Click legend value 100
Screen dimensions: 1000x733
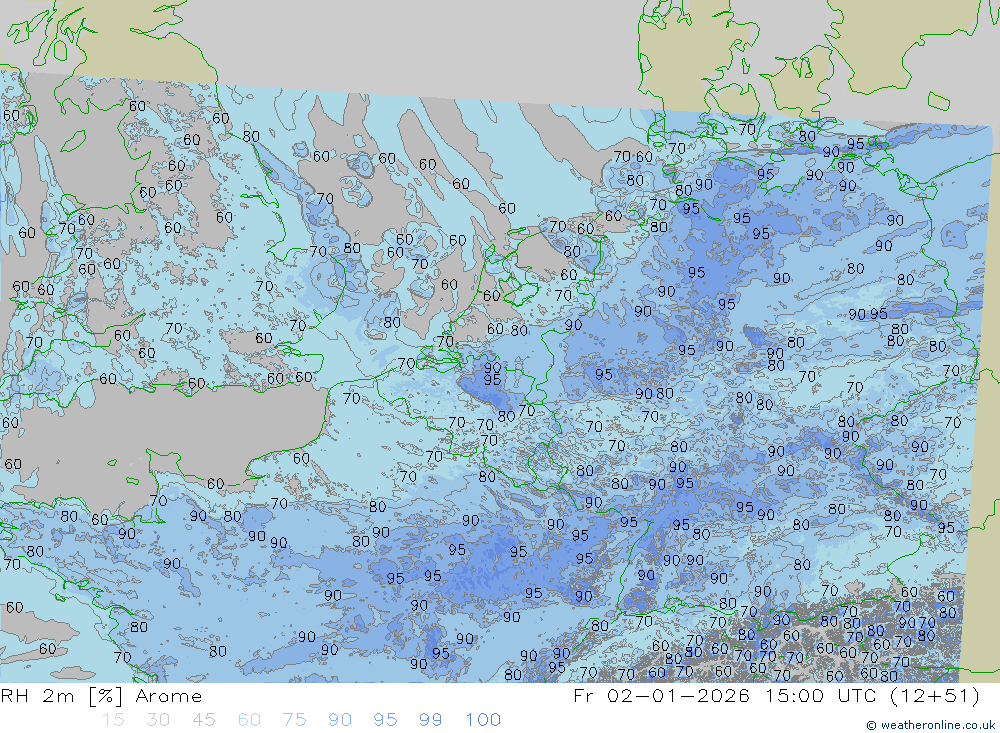click(x=483, y=720)
